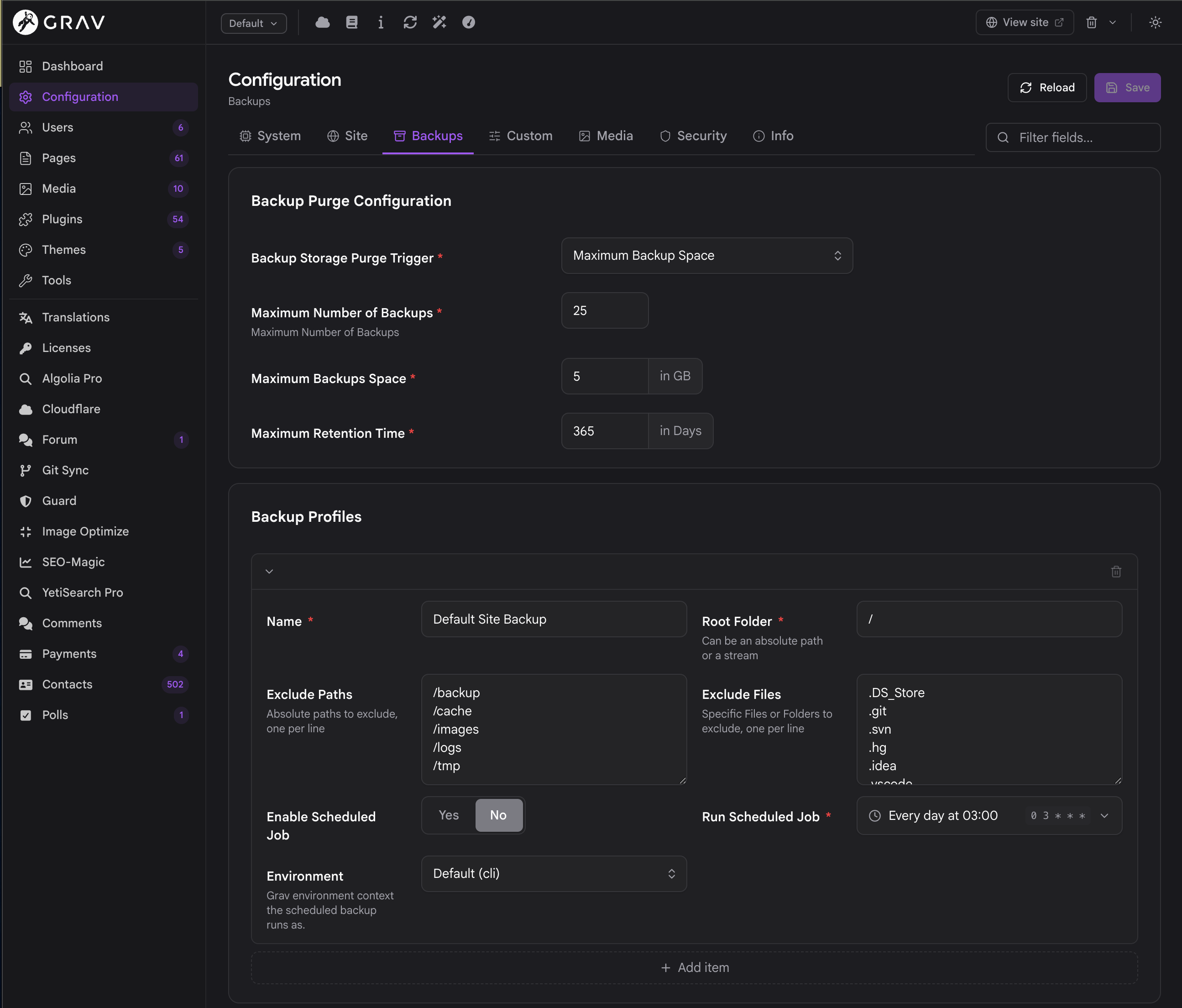Viewport: 1182px width, 1008px height.
Task: Click Add item to add profile
Action: (694, 967)
